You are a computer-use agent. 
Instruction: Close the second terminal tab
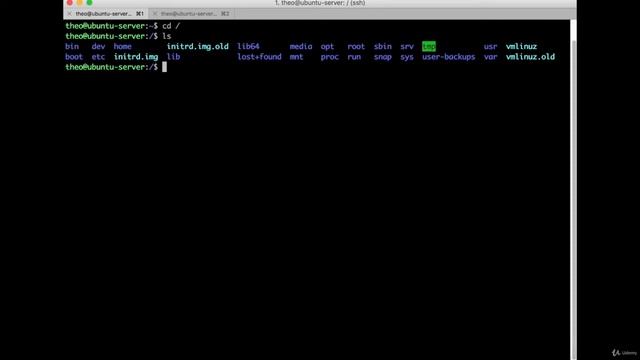coord(155,13)
